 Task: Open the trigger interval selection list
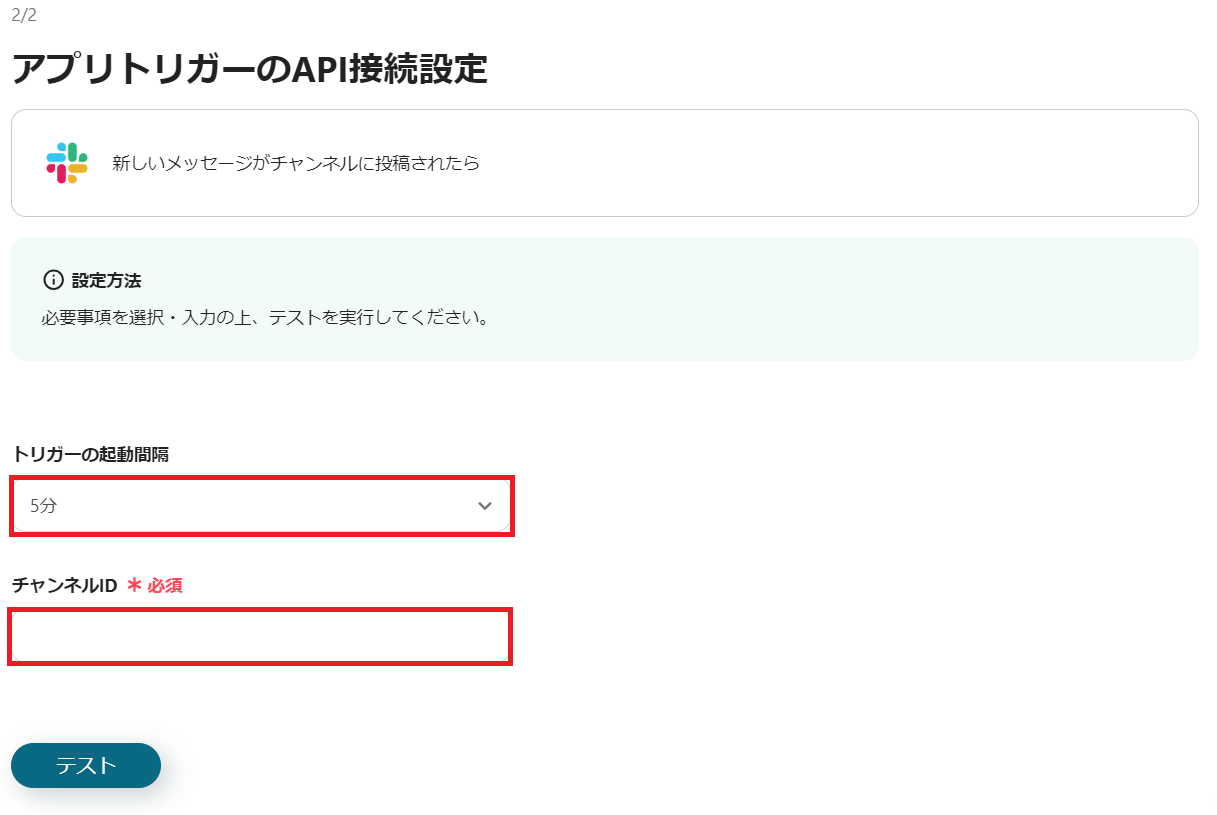pyautogui.click(x=260, y=506)
